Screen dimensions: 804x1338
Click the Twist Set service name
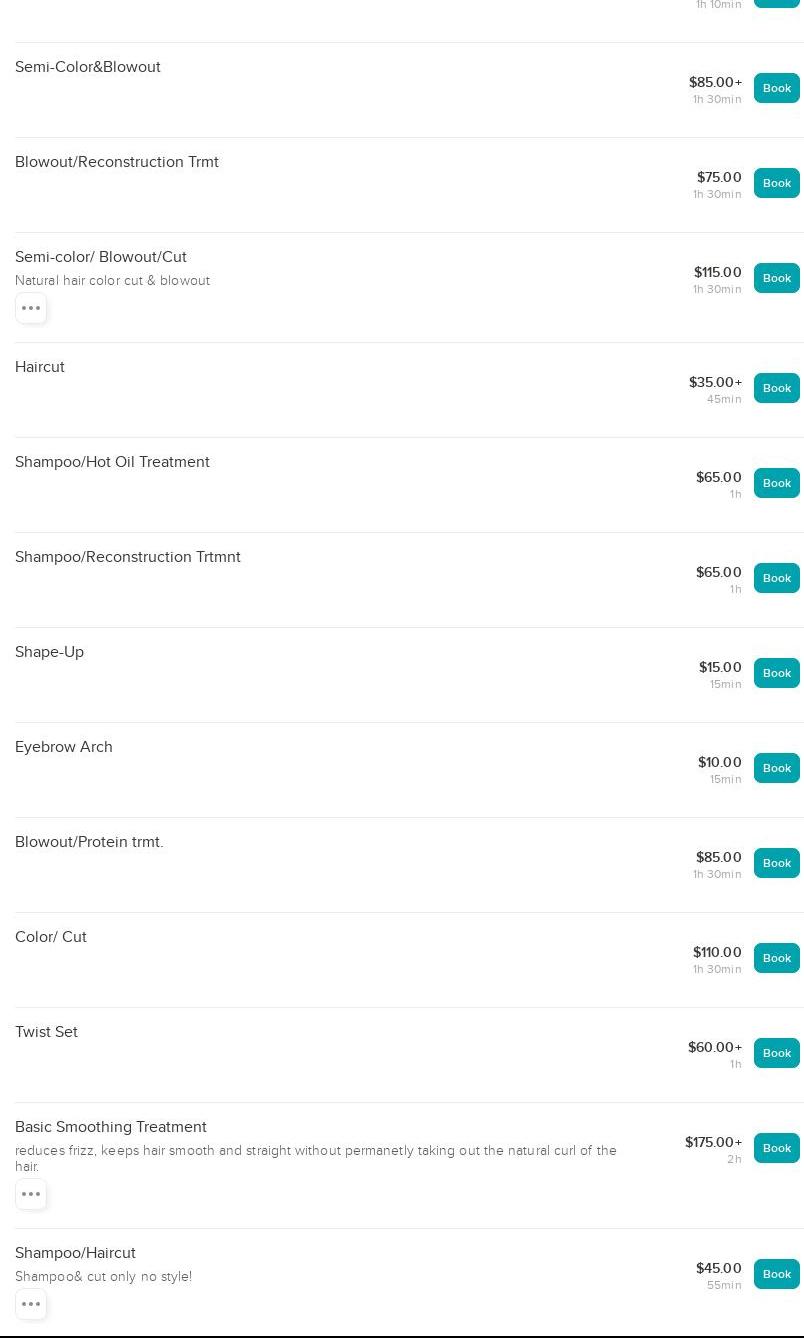pos(46,1032)
